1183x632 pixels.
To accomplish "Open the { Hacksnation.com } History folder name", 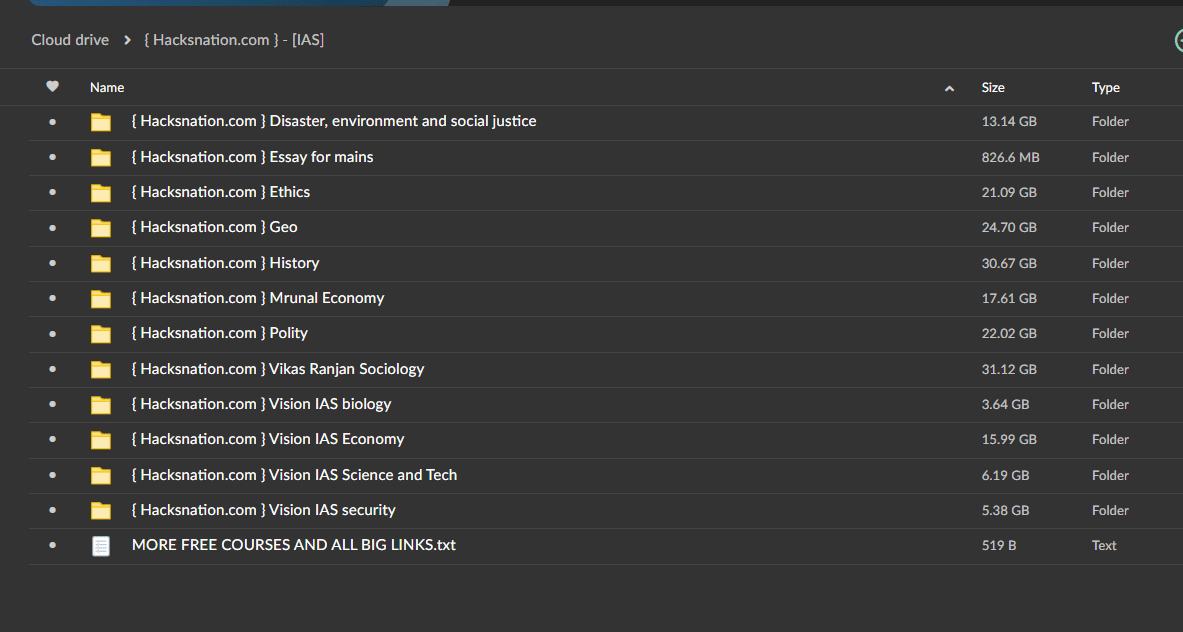I will coord(225,263).
